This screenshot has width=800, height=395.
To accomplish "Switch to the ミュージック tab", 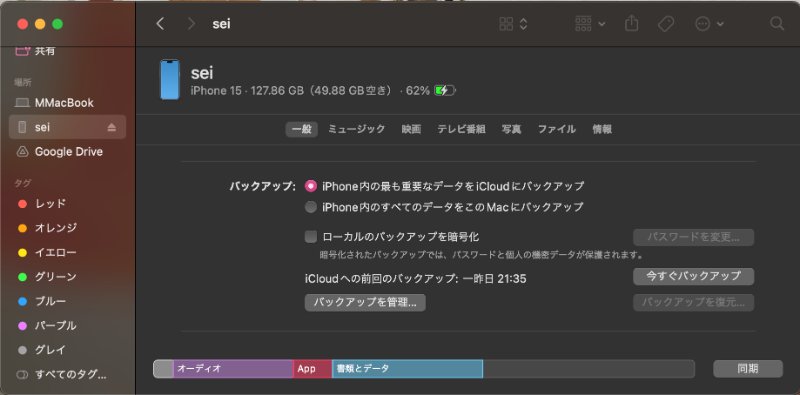I will click(357, 129).
